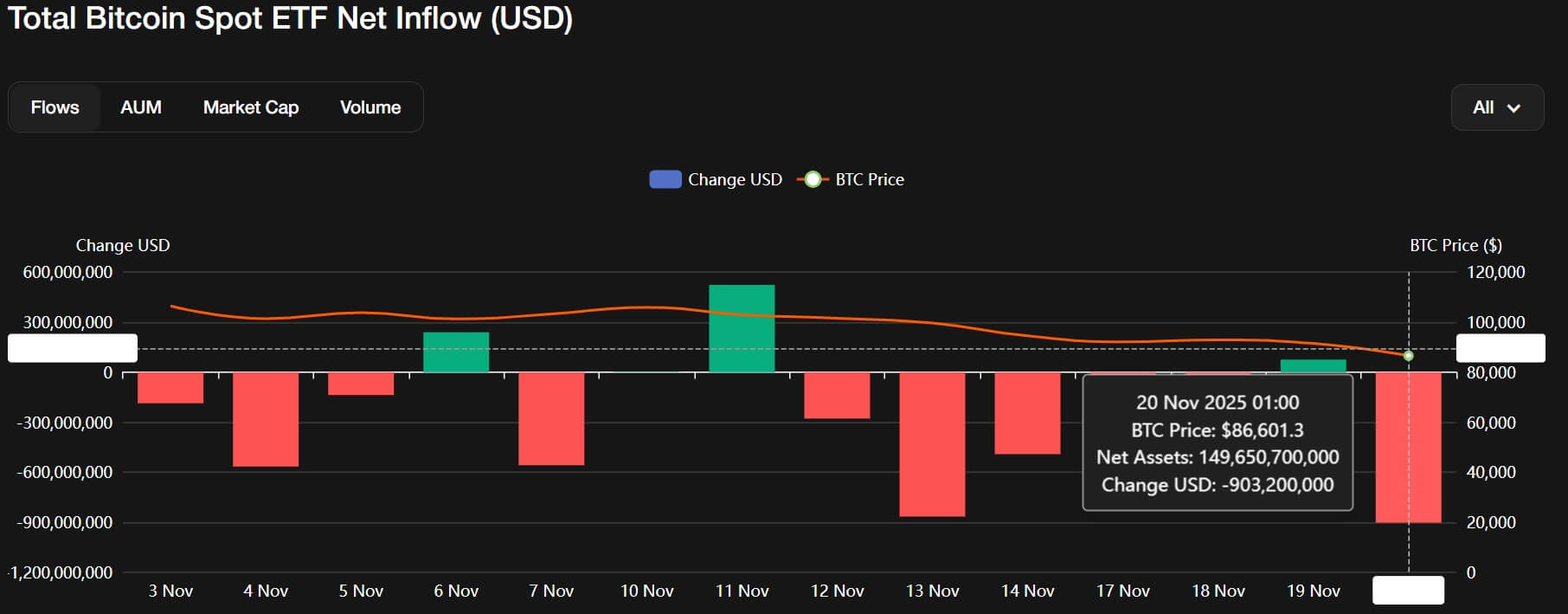Screen dimensions: 1568x614
Task: Click the chevron arrow beside All
Action: tap(1513, 108)
